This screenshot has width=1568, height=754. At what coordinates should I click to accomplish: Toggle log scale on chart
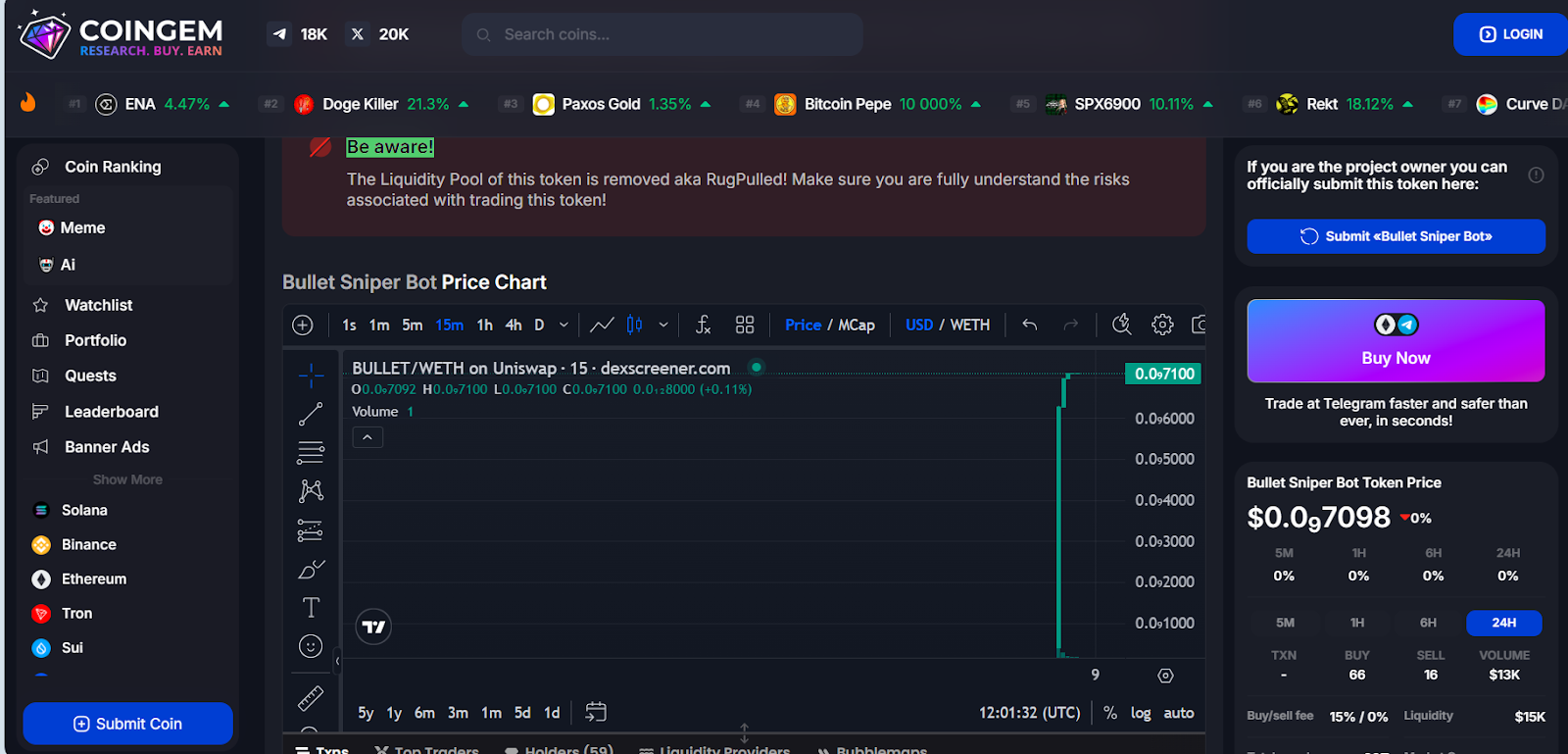[x=1141, y=713]
